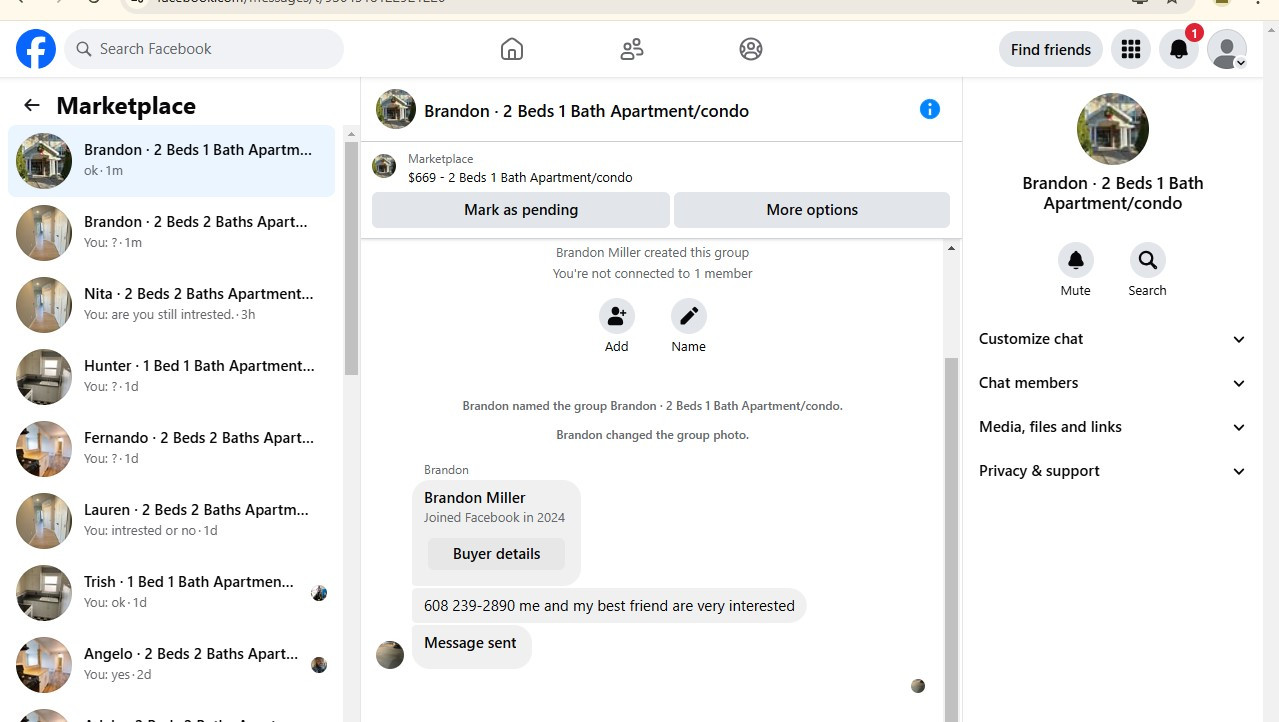Click the conversation list scrollbar
1279x722 pixels.
click(351, 258)
